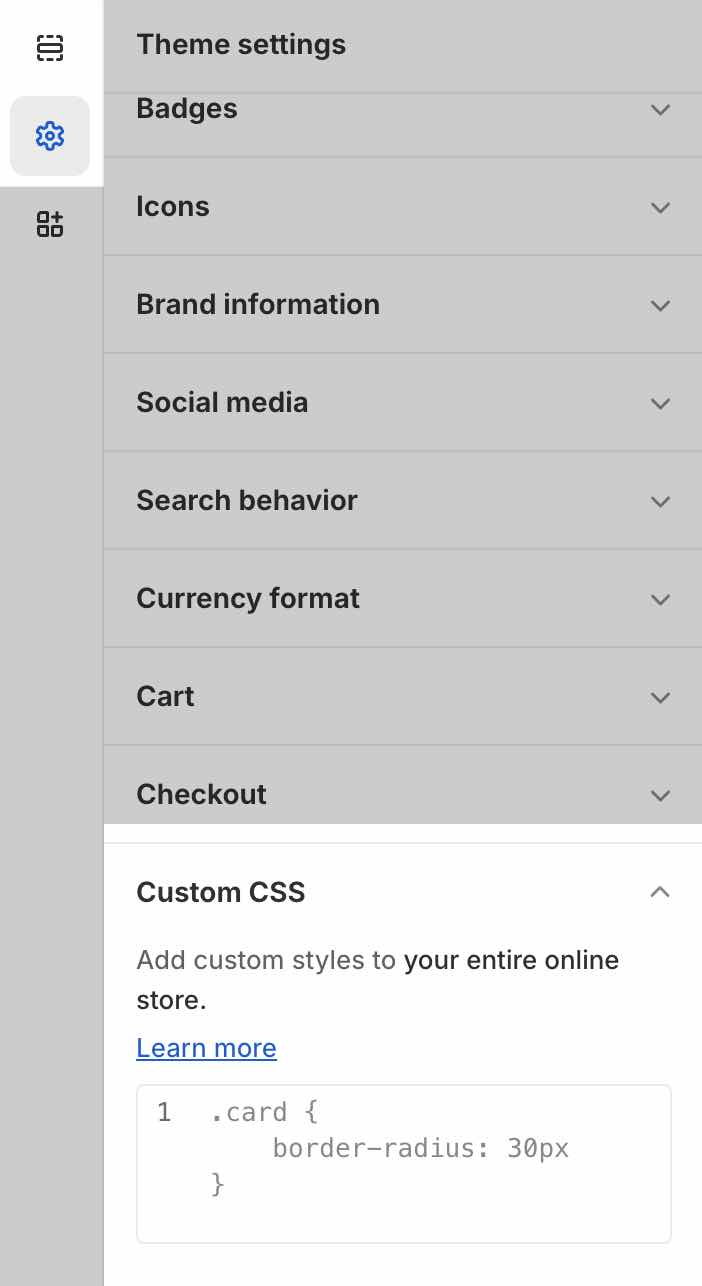Collapse the Custom CSS section
Image resolution: width=702 pixels, height=1286 pixels.
(660, 892)
